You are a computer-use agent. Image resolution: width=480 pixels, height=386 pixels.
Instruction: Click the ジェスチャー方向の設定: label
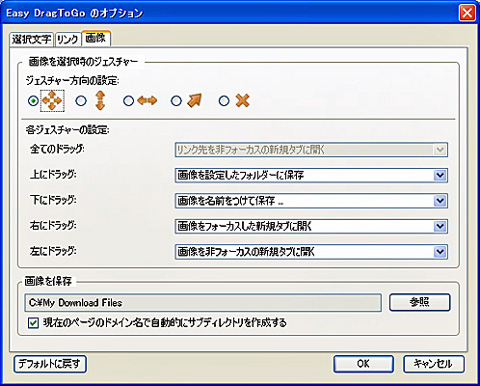[x=73, y=80]
